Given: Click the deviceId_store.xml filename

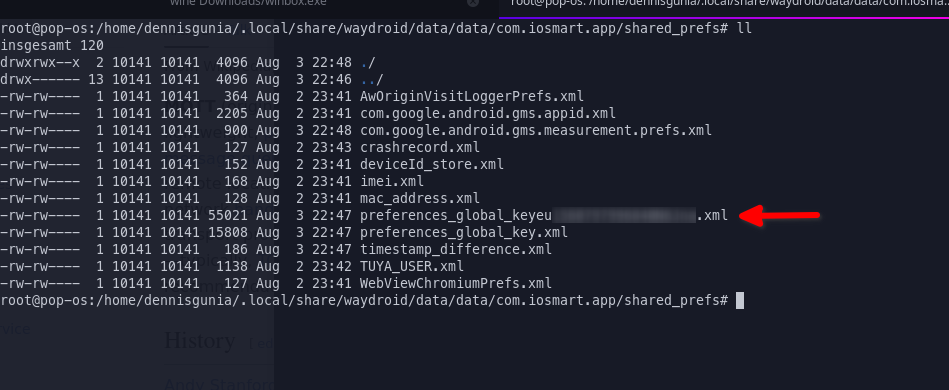Looking at the screenshot, I should click(432, 164).
